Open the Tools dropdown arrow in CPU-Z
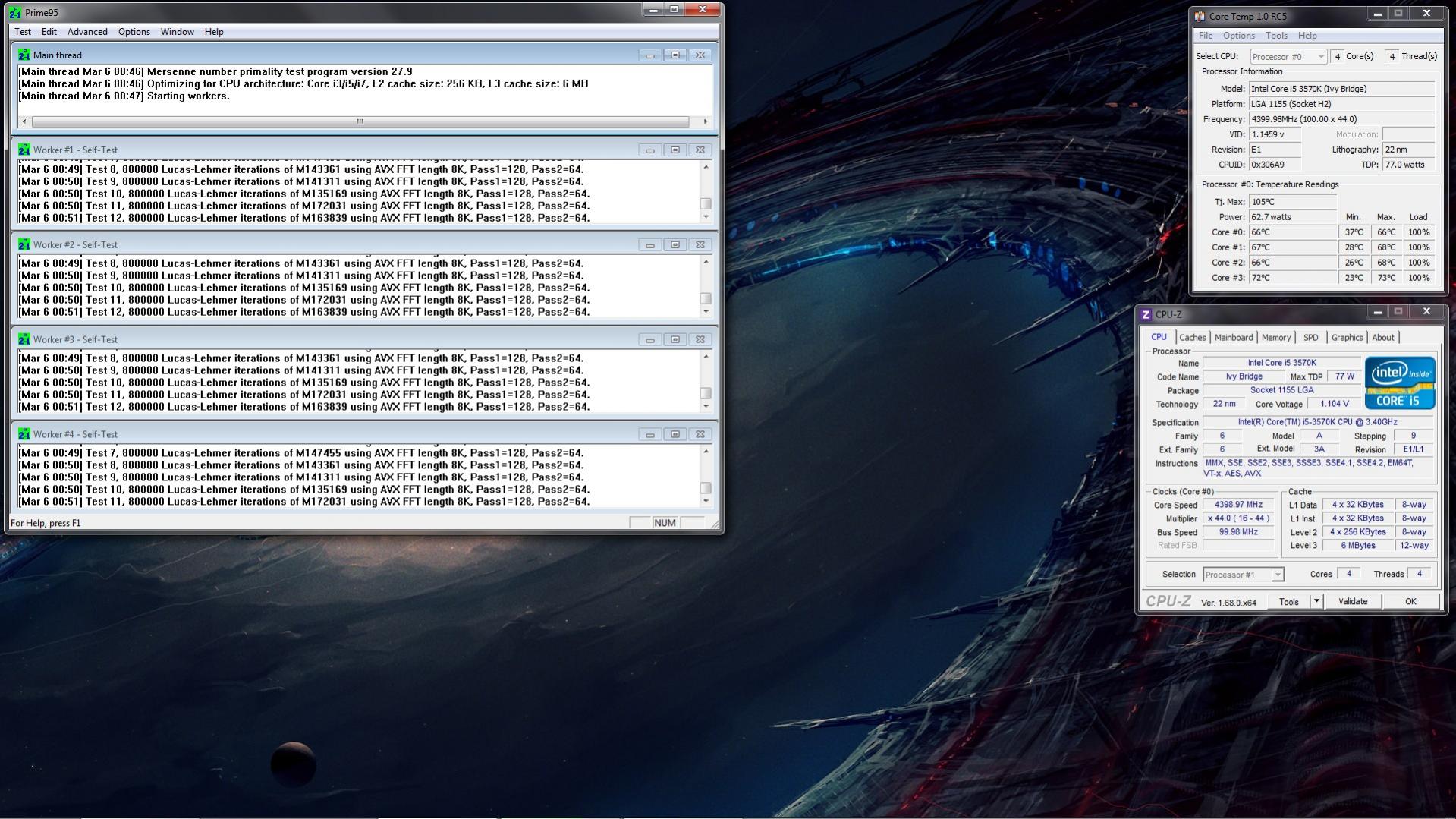Image resolution: width=1456 pixels, height=819 pixels. coord(1316,601)
